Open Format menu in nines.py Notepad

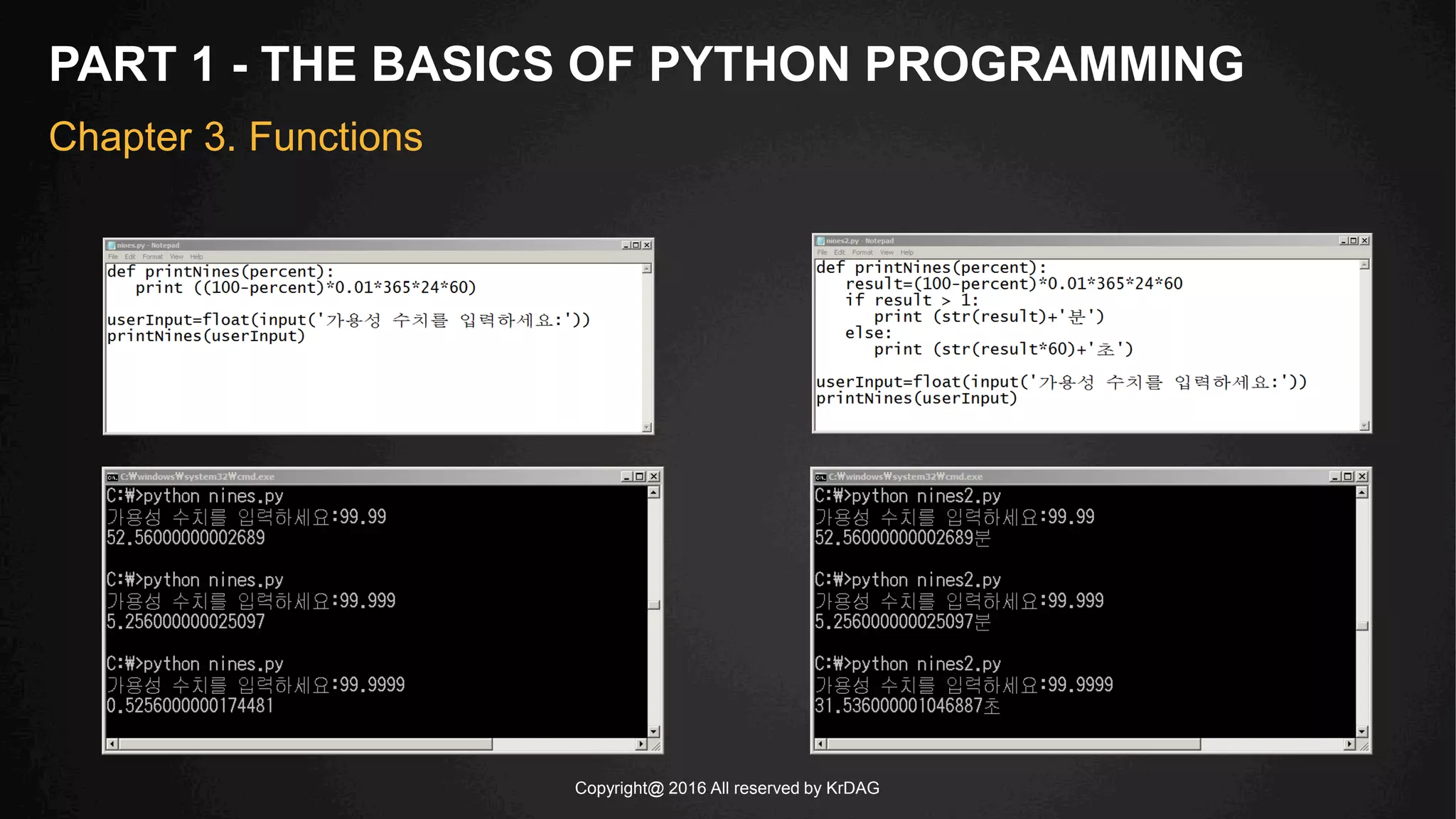tap(152, 257)
